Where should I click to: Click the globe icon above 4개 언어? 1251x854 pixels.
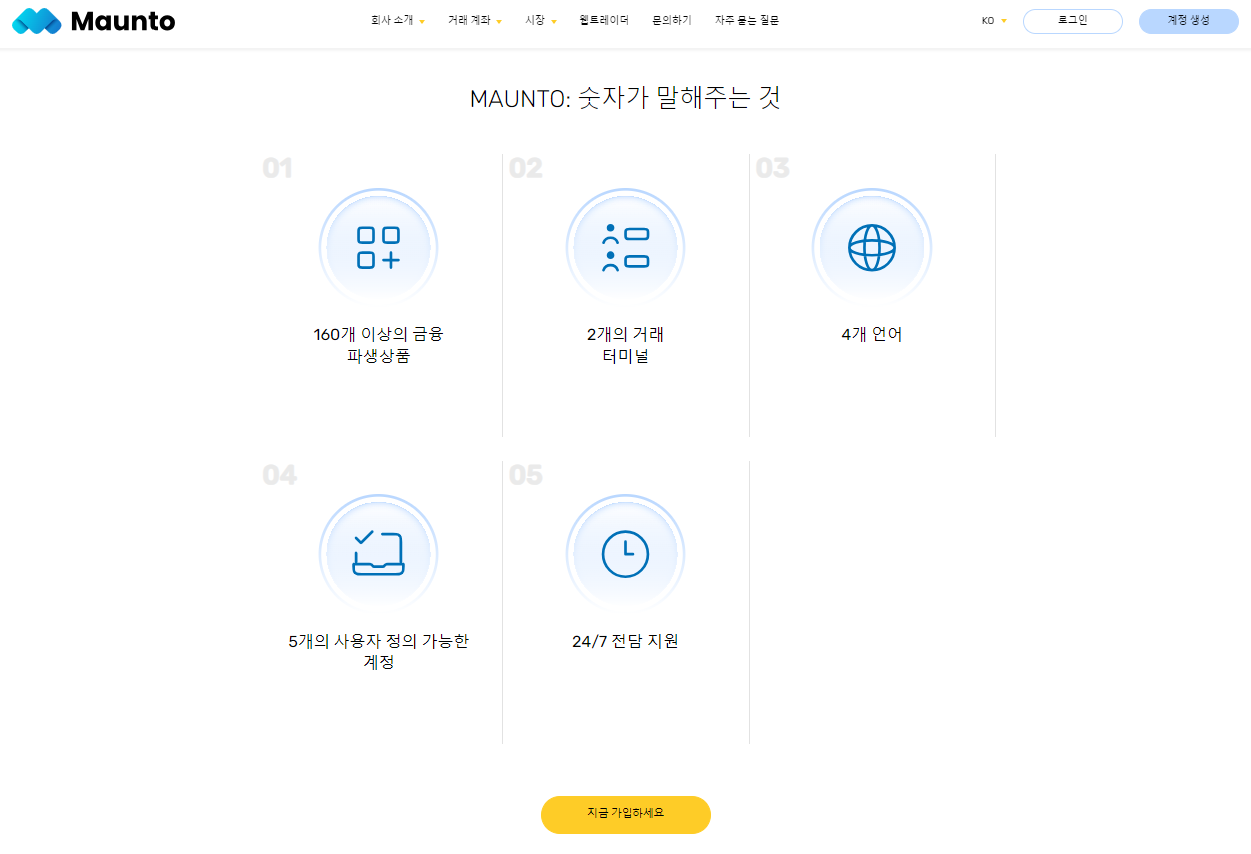coord(872,248)
